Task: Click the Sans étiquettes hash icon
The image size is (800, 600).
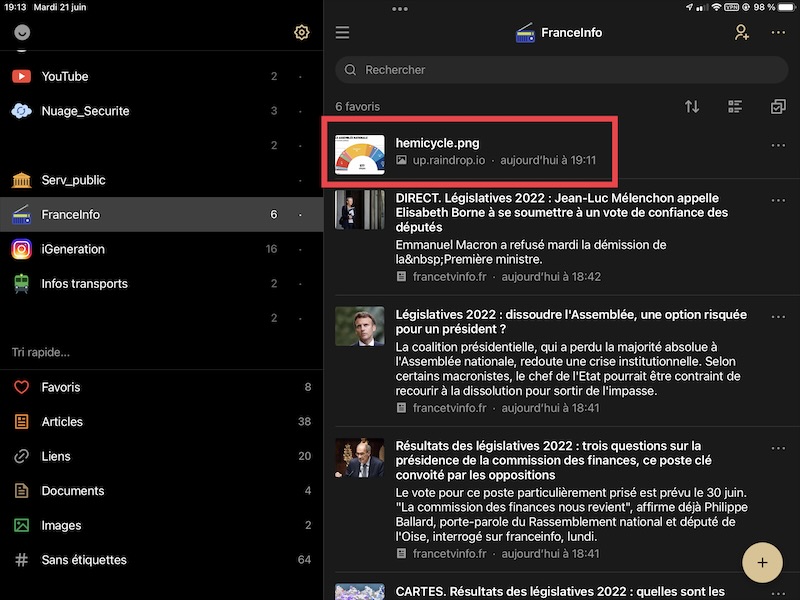Action: (x=21, y=560)
